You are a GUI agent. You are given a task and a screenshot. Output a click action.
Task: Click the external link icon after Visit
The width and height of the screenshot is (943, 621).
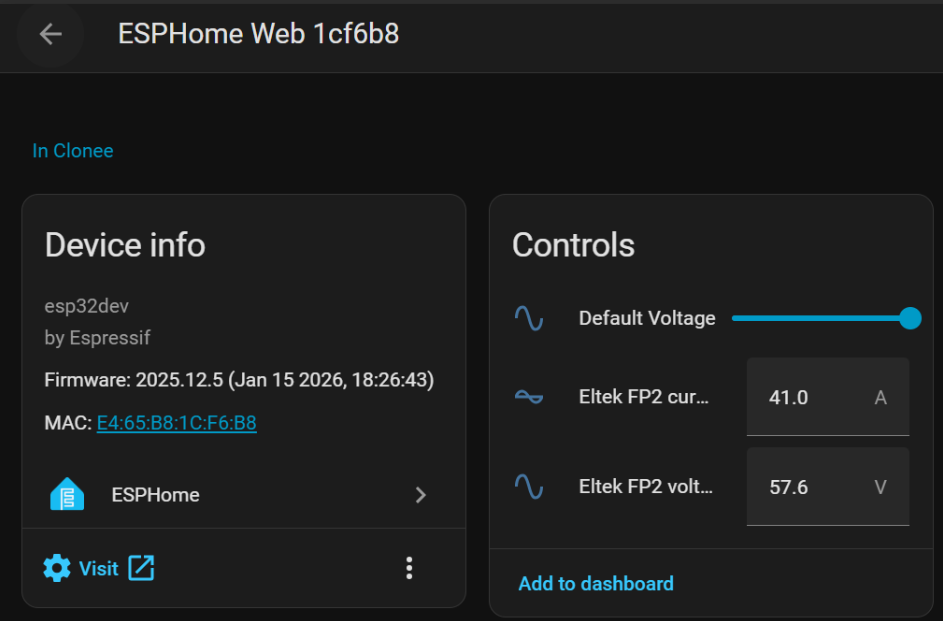(141, 568)
